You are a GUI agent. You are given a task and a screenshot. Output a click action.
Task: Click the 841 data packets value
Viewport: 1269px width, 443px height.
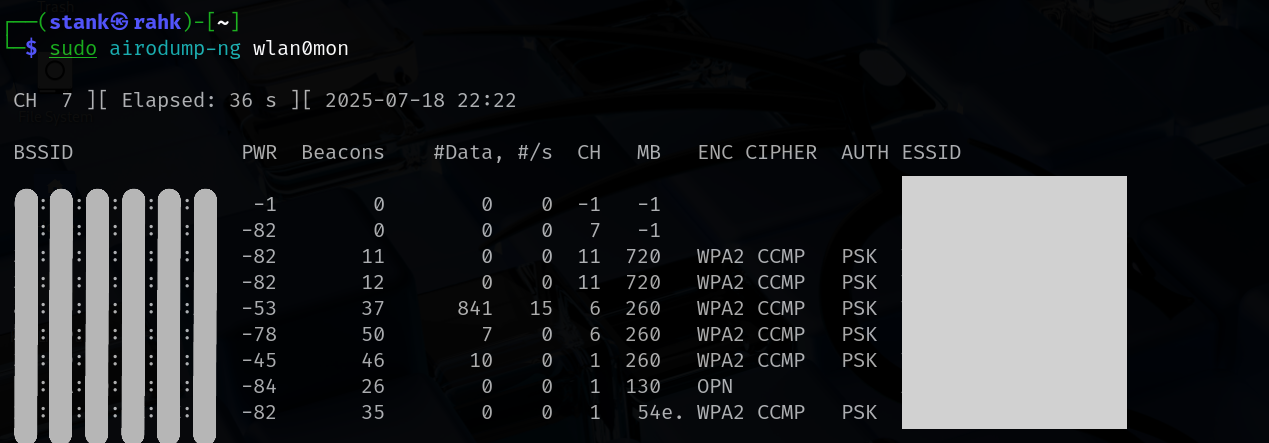475,308
